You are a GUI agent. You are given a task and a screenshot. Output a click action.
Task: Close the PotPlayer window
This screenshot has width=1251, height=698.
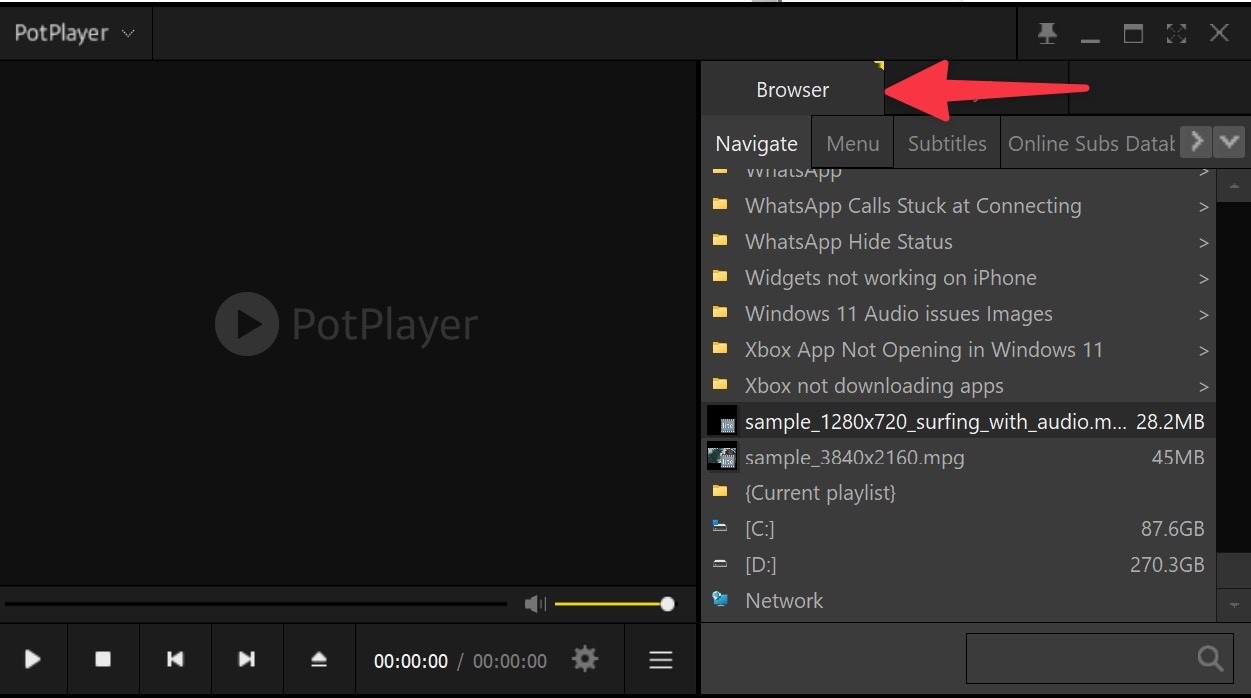[1219, 33]
